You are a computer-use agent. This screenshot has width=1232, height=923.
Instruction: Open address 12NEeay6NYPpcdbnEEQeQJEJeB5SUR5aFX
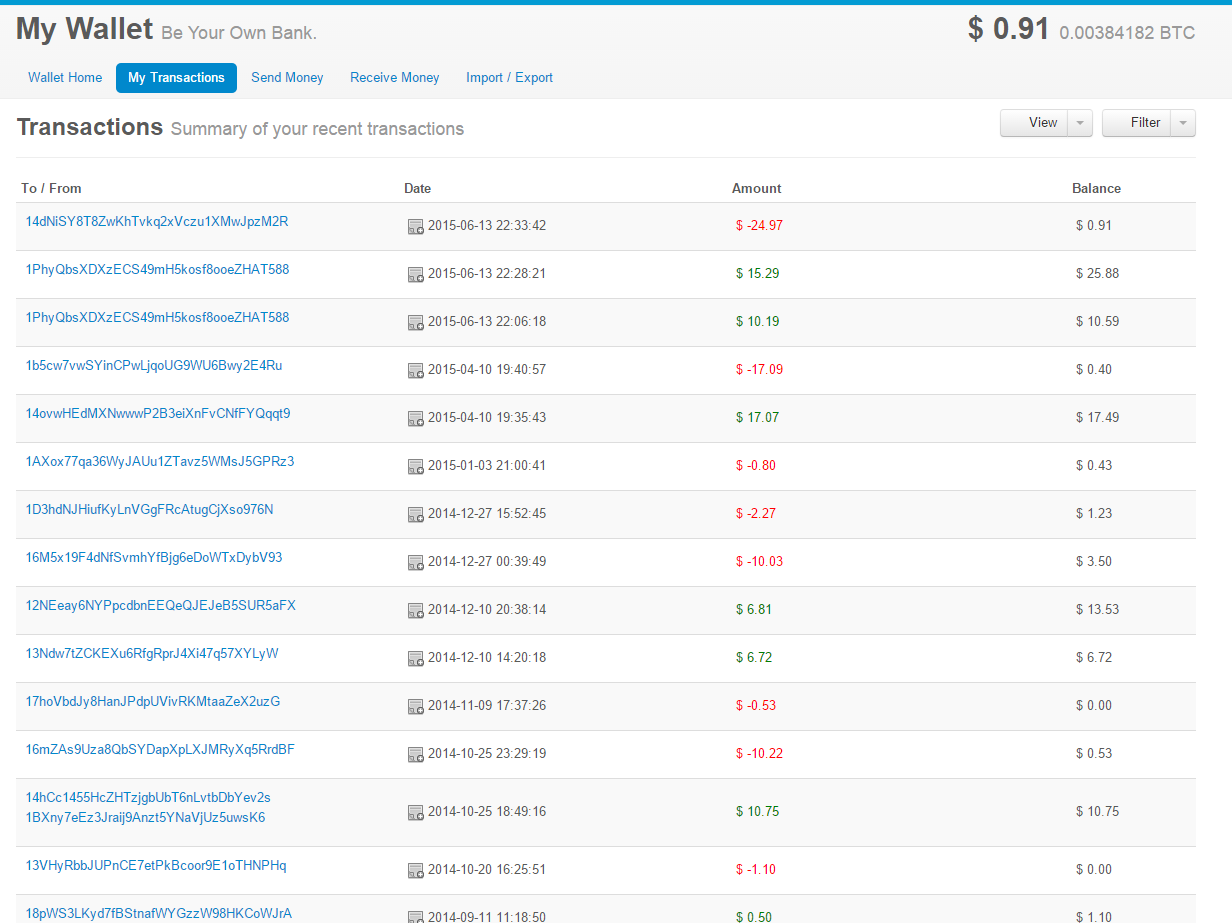tap(161, 605)
